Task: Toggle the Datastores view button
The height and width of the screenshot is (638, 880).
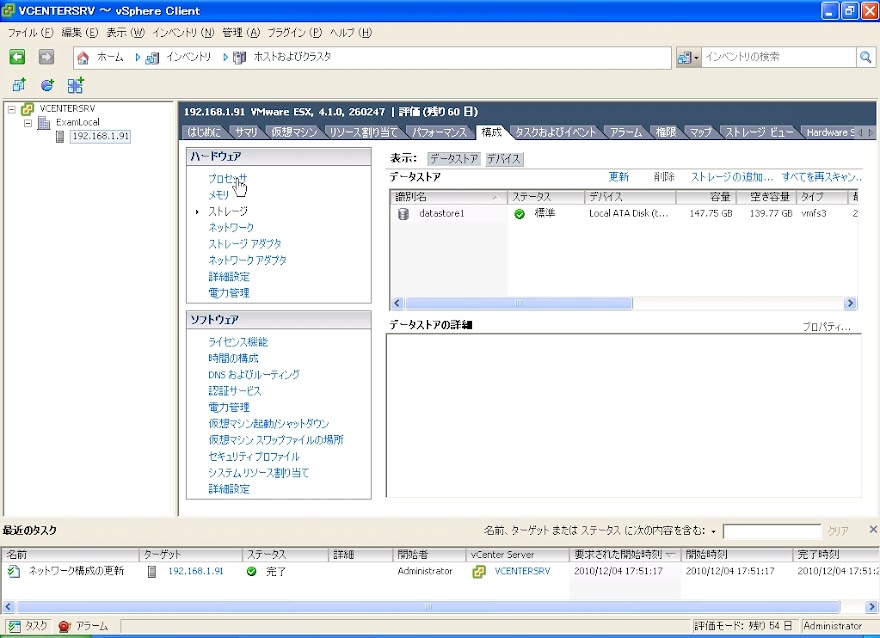Action: (x=453, y=159)
